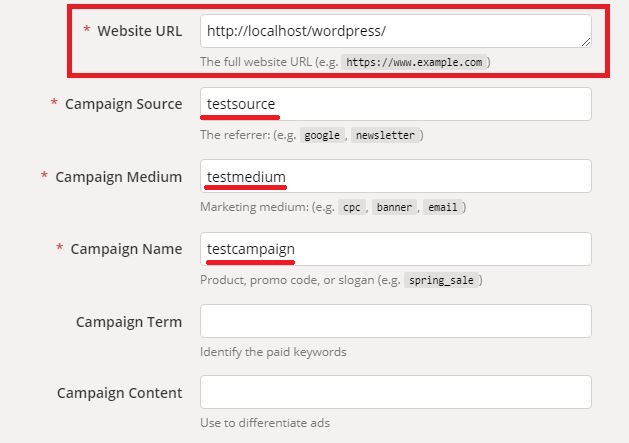Click the banner example tag
629x443 pixels.
click(393, 208)
